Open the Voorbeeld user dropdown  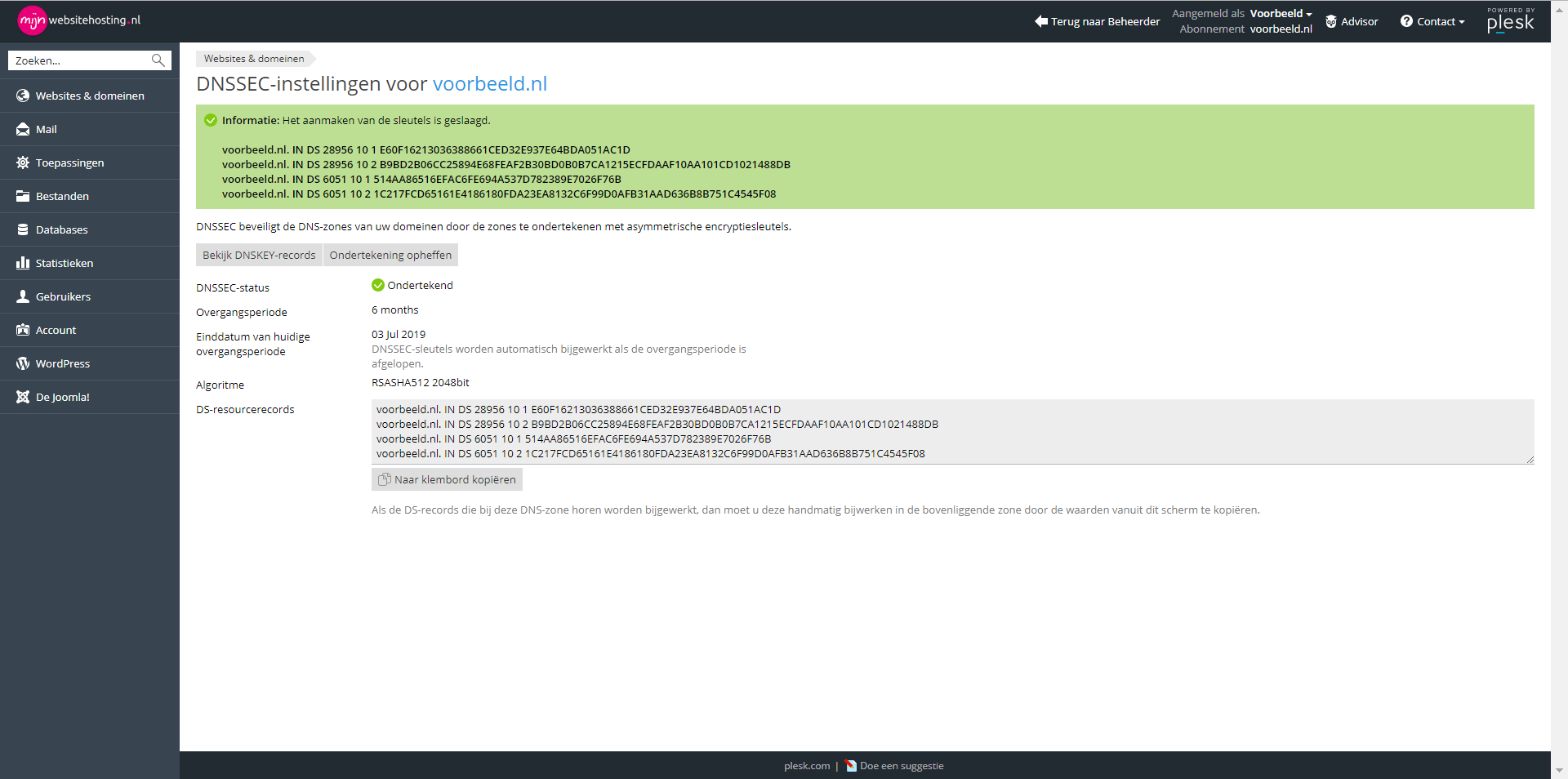(1281, 13)
